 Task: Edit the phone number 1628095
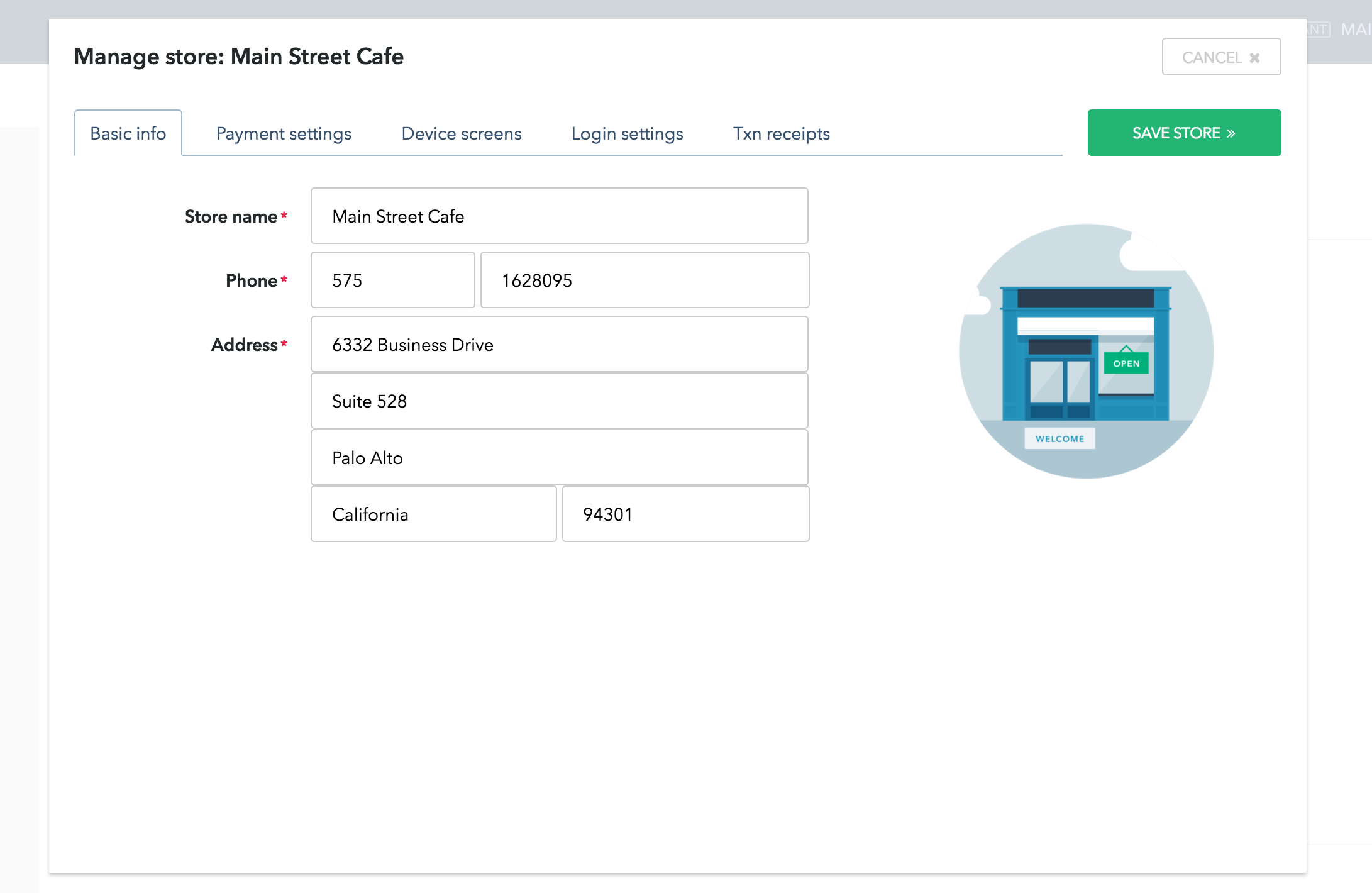(645, 280)
